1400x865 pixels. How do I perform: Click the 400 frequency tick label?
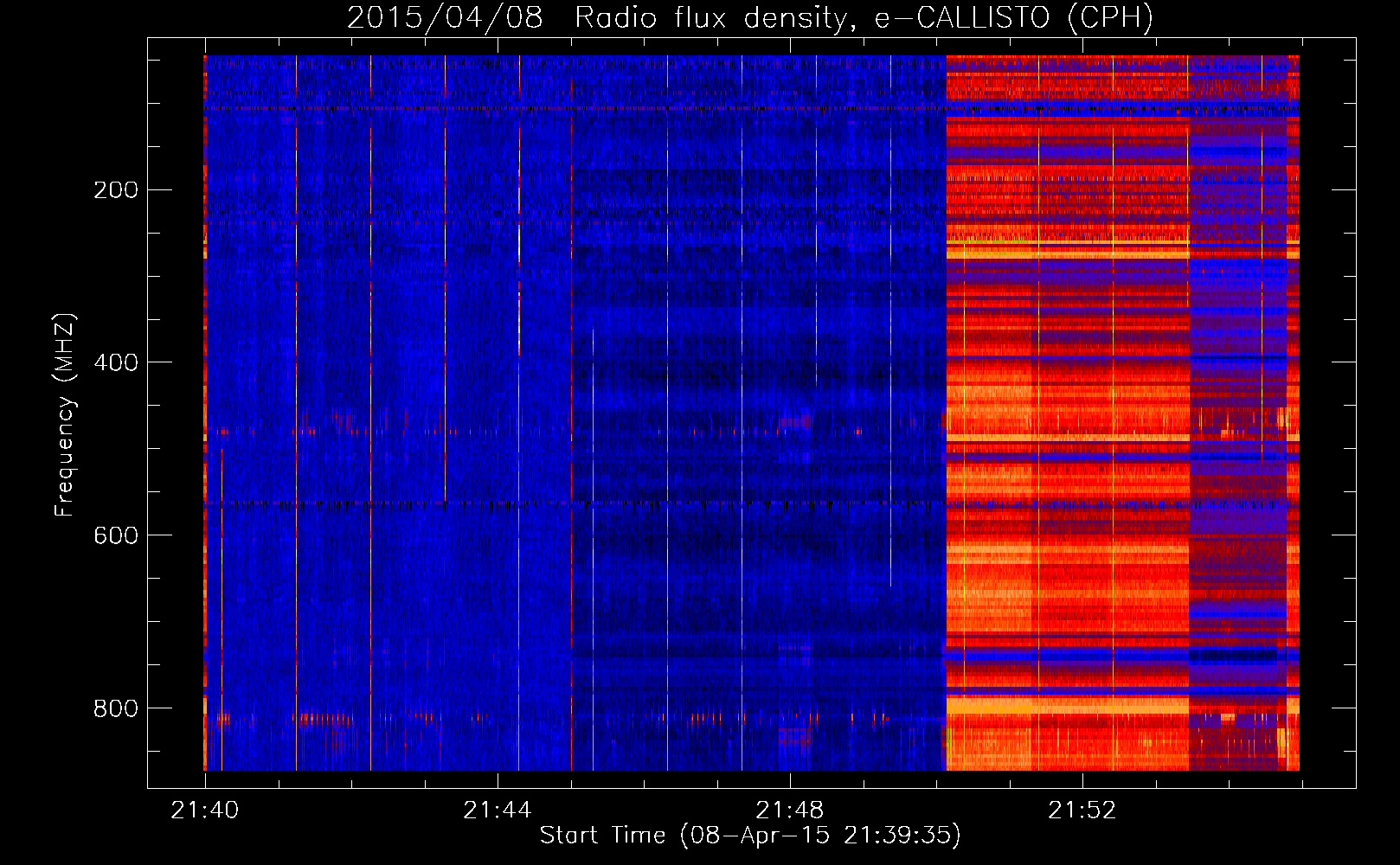[x=116, y=362]
